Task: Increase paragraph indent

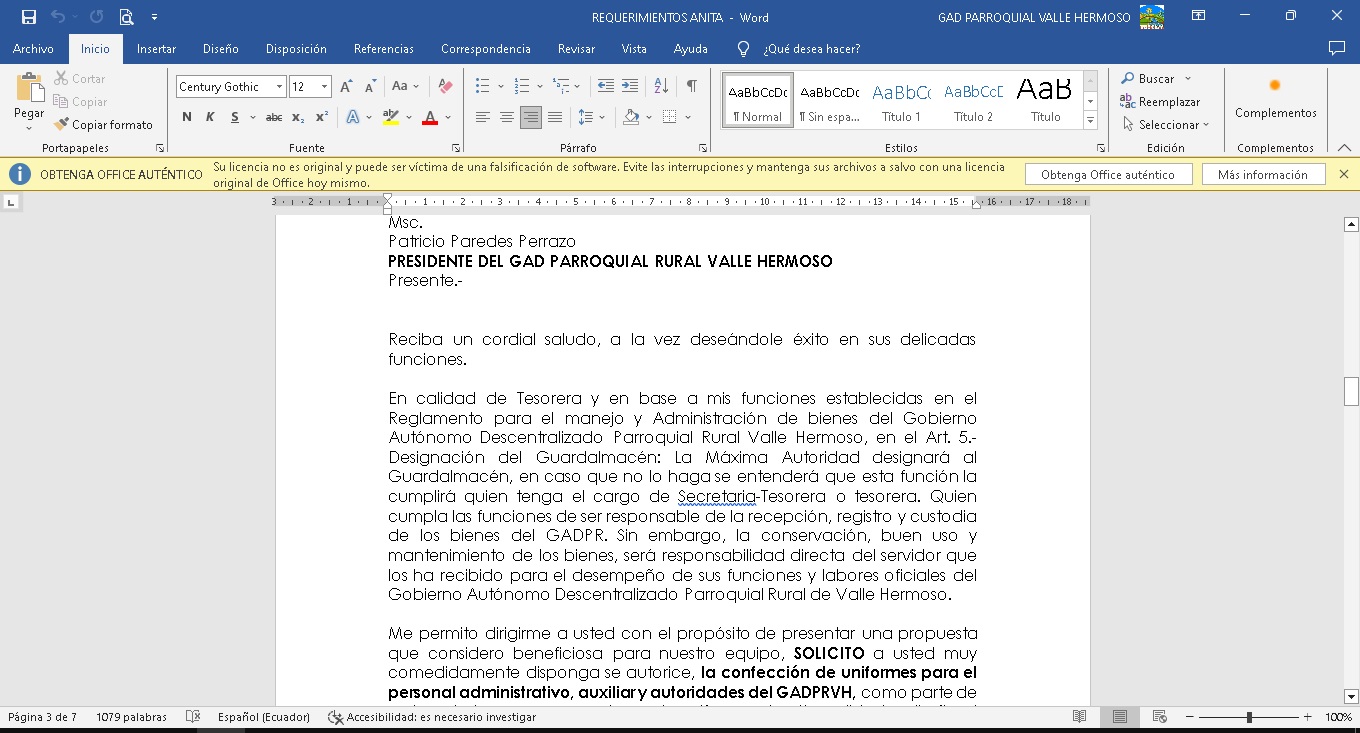Action: click(630, 87)
